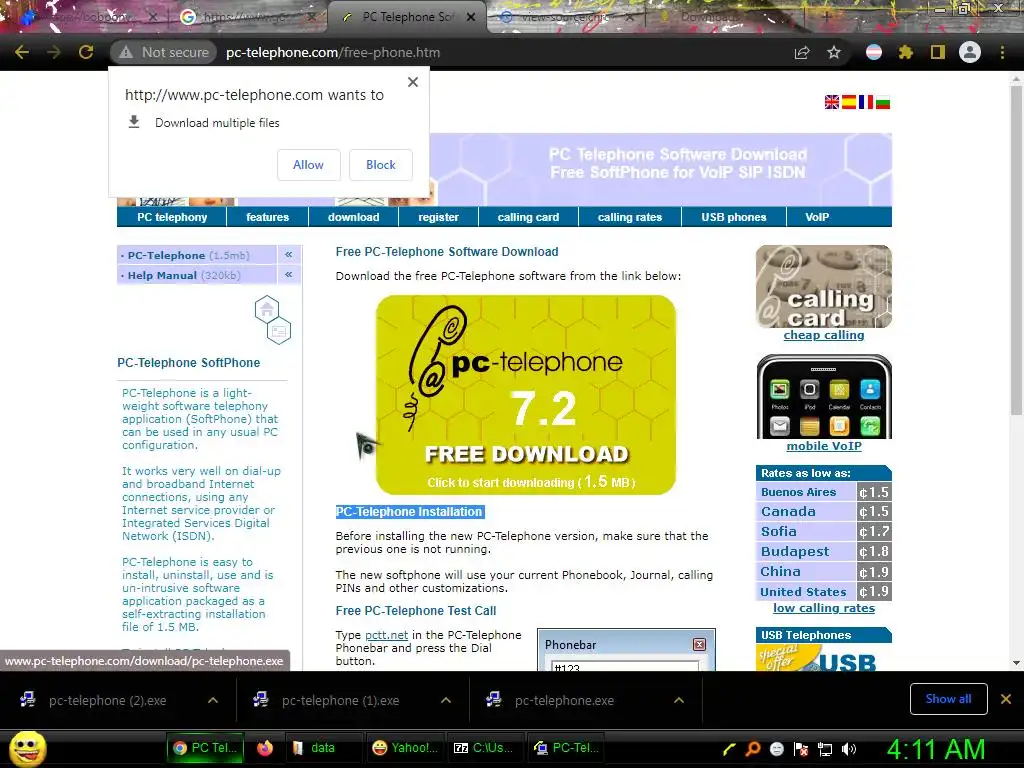Select the French flag language
Screen dimensions: 1024x768
click(866, 102)
